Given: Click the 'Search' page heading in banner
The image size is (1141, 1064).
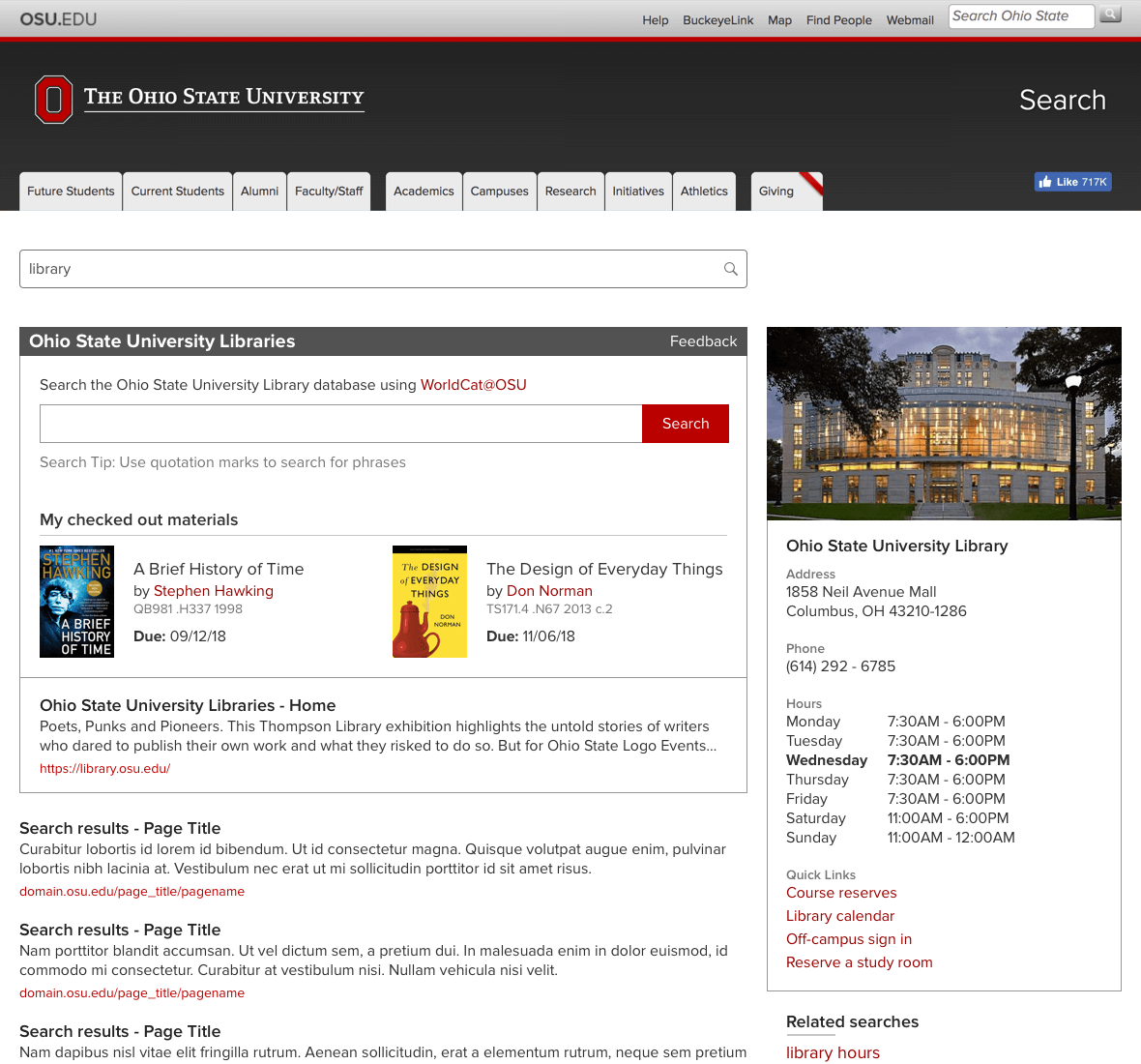Looking at the screenshot, I should tap(1063, 101).
